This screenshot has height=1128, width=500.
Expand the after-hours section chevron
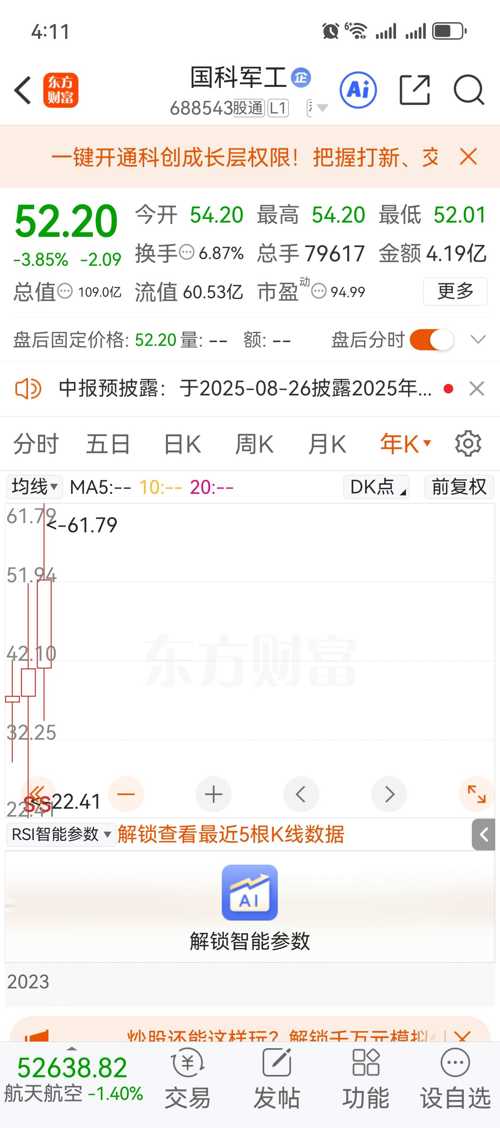click(478, 340)
